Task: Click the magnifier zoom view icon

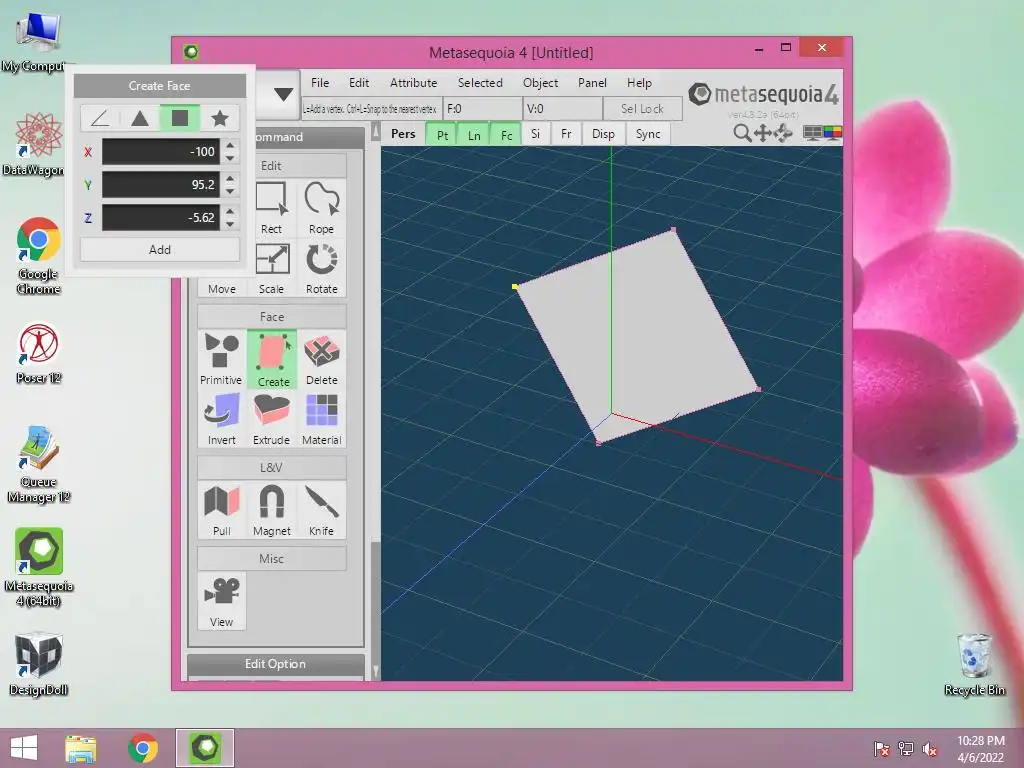Action: coord(741,133)
